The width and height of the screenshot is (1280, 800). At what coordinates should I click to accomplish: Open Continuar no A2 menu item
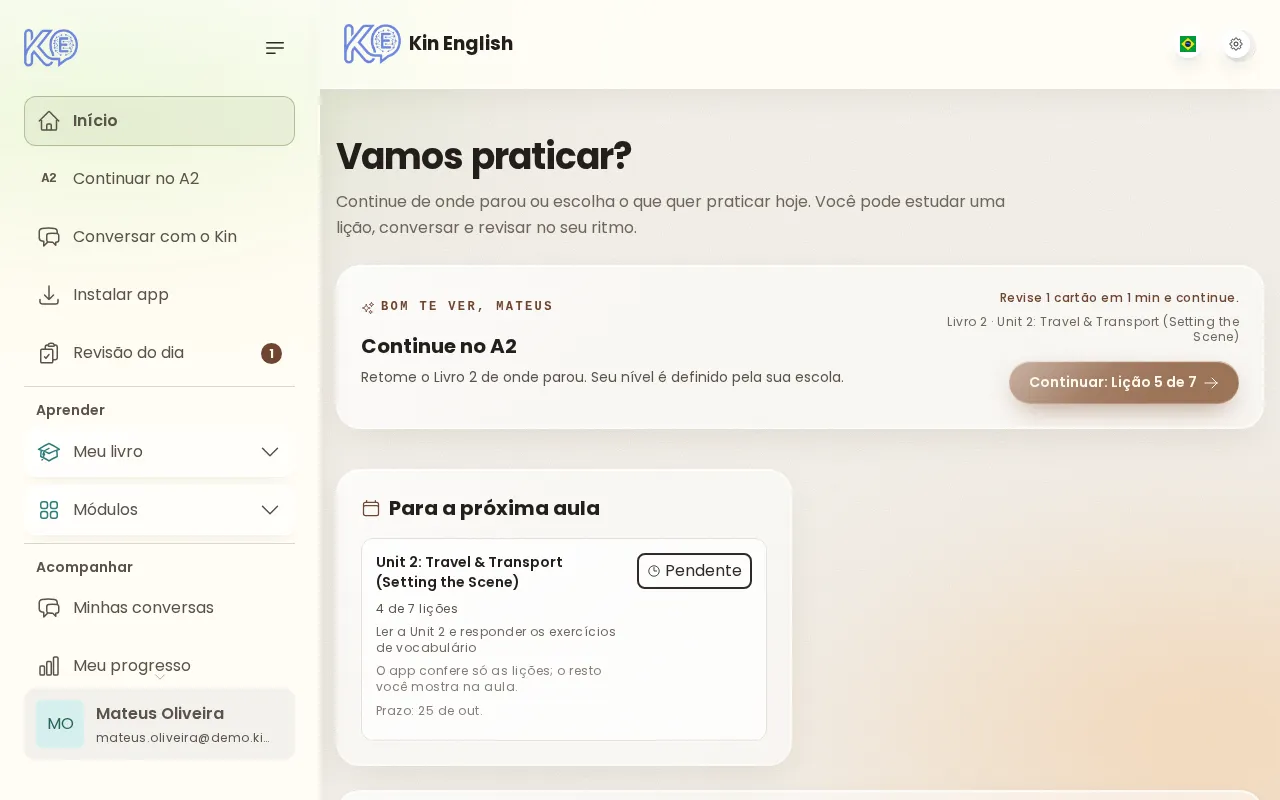(159, 179)
